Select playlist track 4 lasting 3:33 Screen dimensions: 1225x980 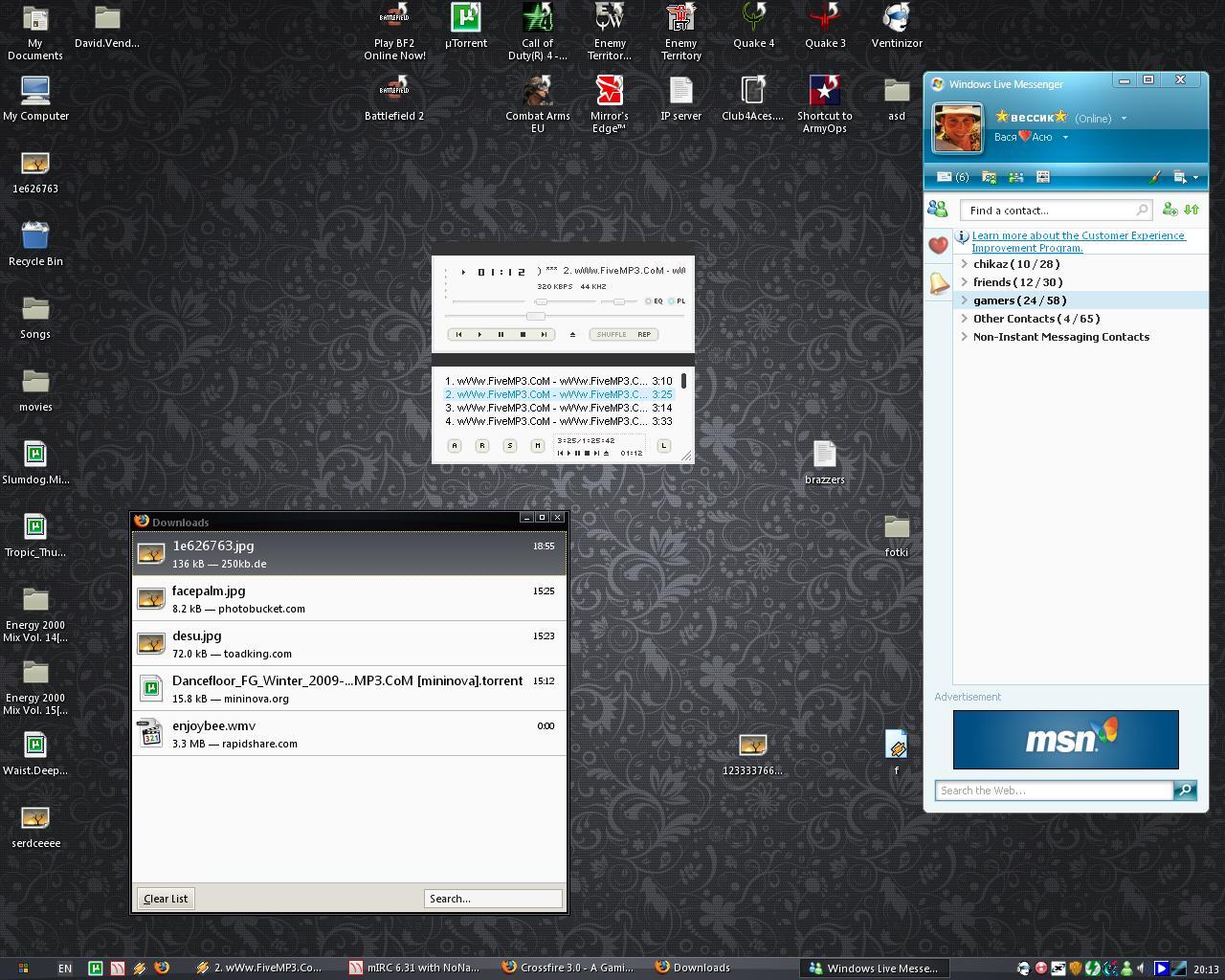[559, 421]
